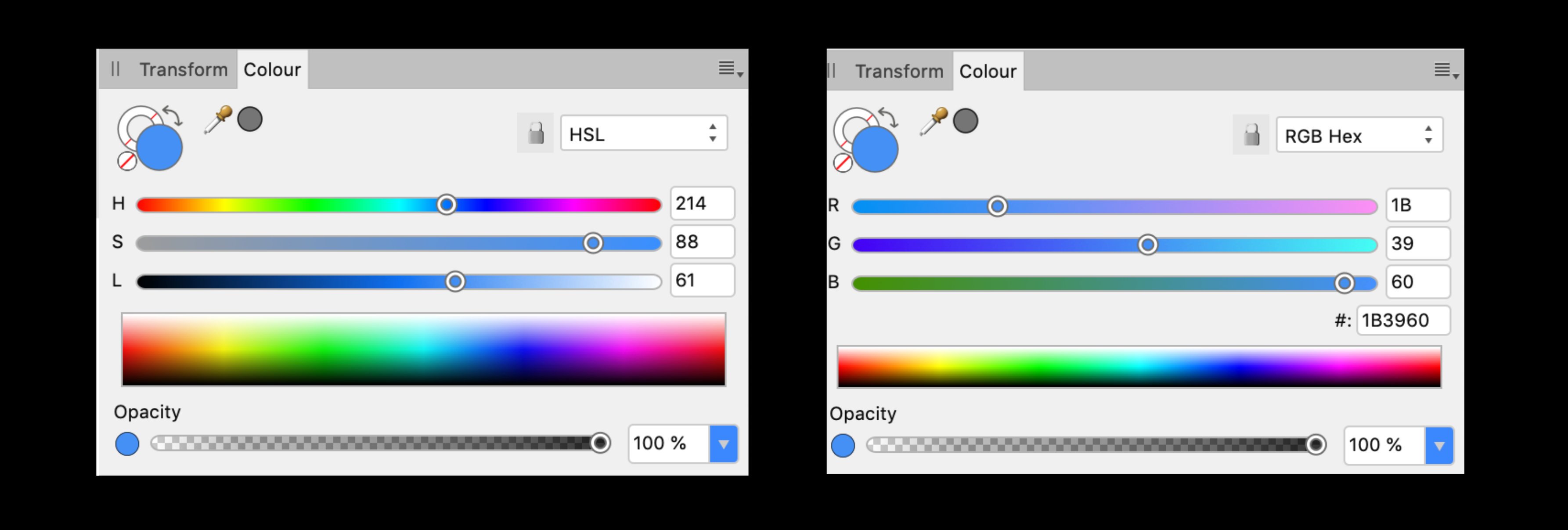Click the blue fill colour circle in HSL panel

point(159,147)
